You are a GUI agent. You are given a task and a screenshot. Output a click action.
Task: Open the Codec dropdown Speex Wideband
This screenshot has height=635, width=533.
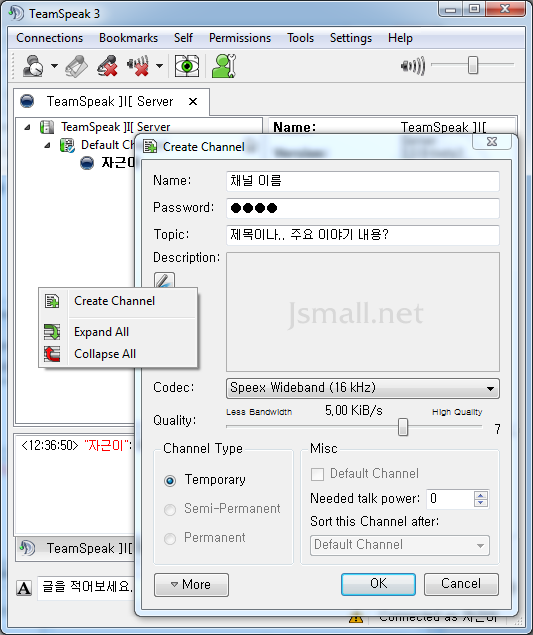(x=362, y=388)
